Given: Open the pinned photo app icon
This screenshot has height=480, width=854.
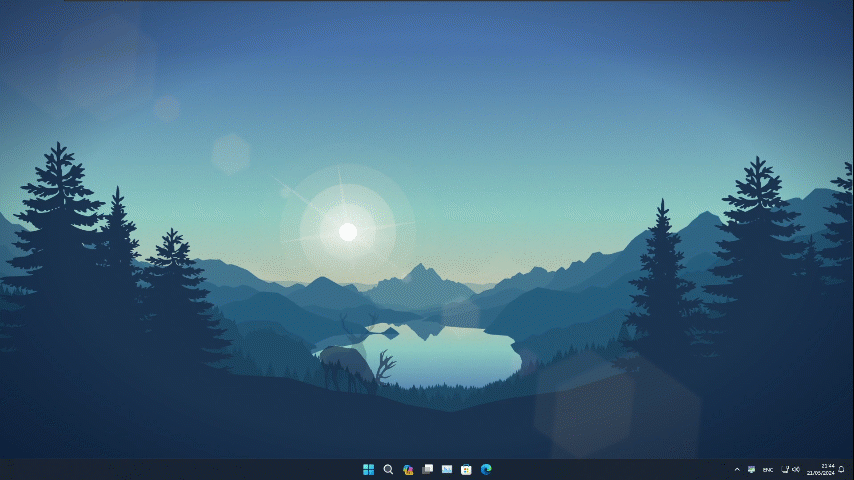Looking at the screenshot, I should pyautogui.click(x=447, y=469).
